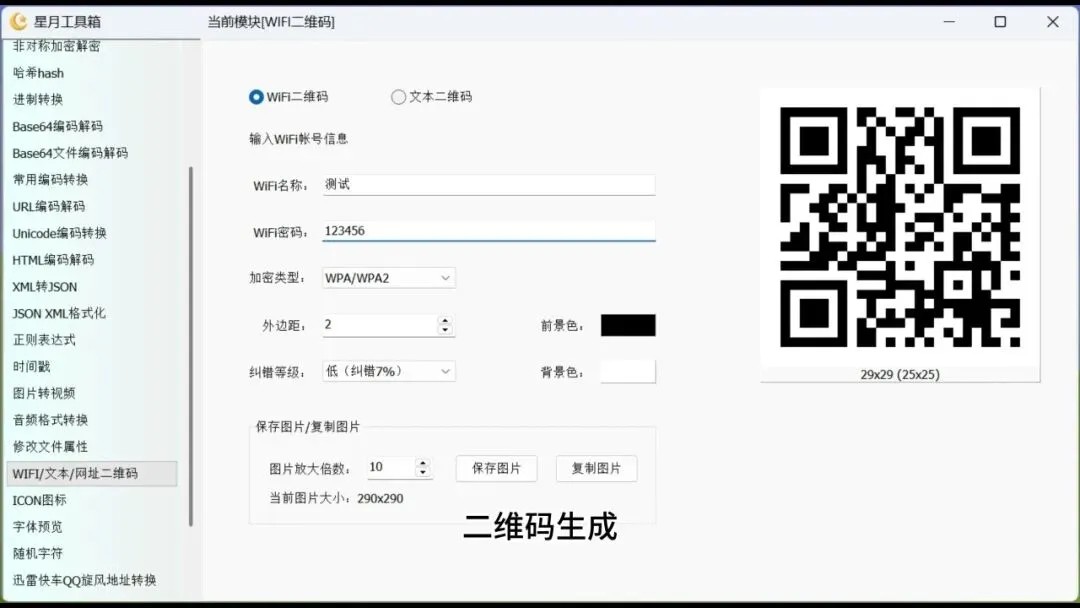1080x608 pixels.
Task: Click the 复制图片 button
Action: pos(596,468)
